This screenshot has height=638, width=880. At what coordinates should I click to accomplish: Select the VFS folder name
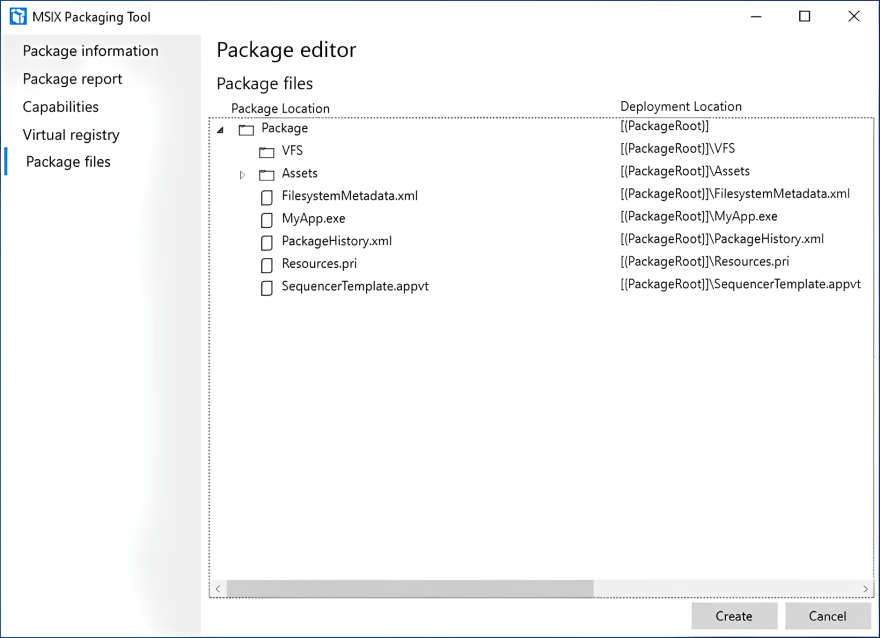[x=292, y=150]
